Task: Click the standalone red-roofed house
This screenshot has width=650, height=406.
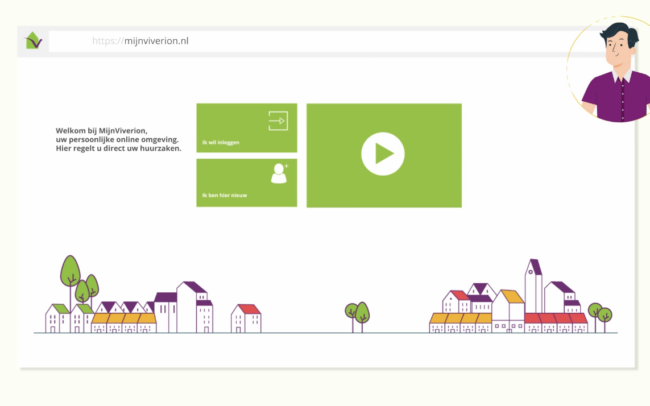Action: (246, 318)
